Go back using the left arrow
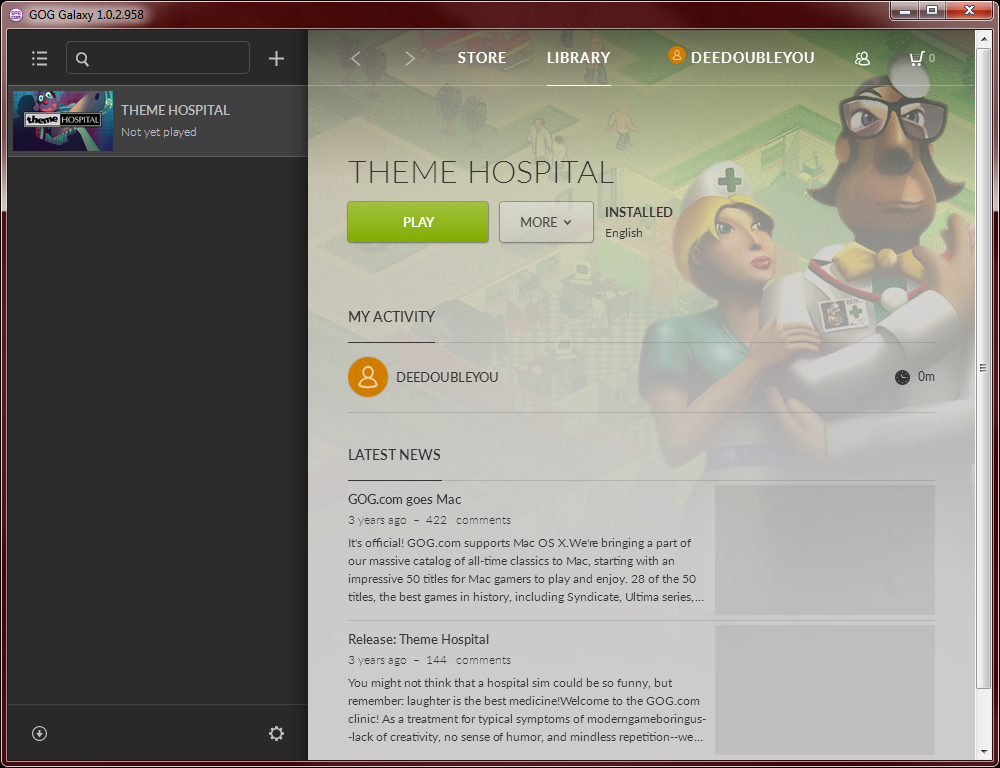 (x=356, y=58)
